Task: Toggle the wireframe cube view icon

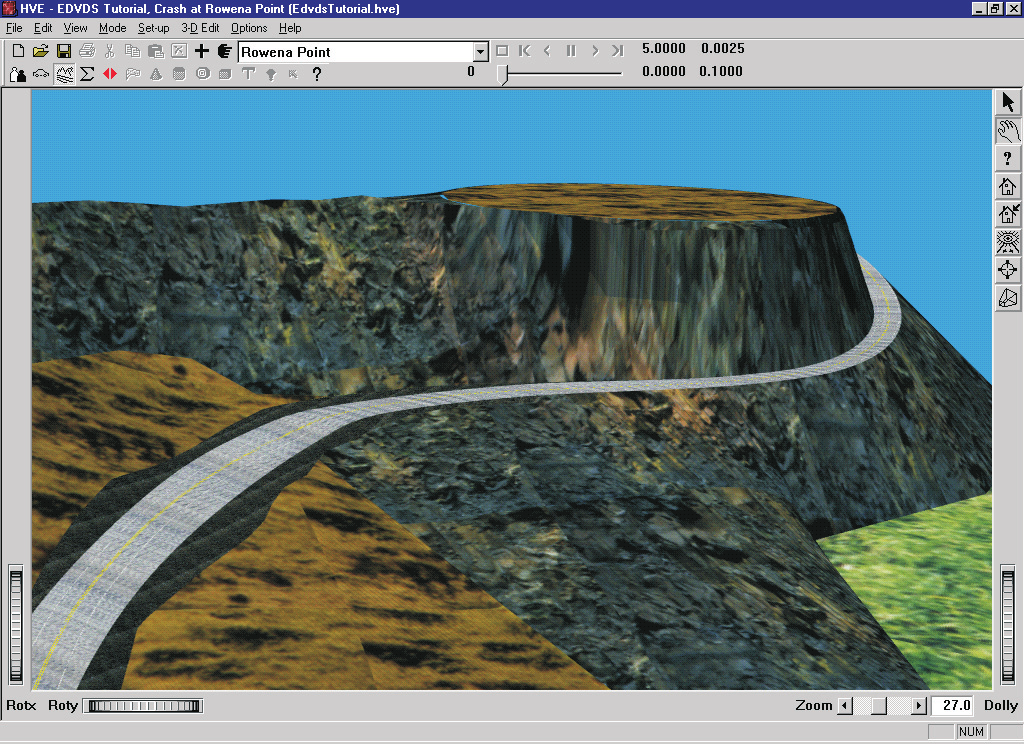Action: coord(1008,298)
